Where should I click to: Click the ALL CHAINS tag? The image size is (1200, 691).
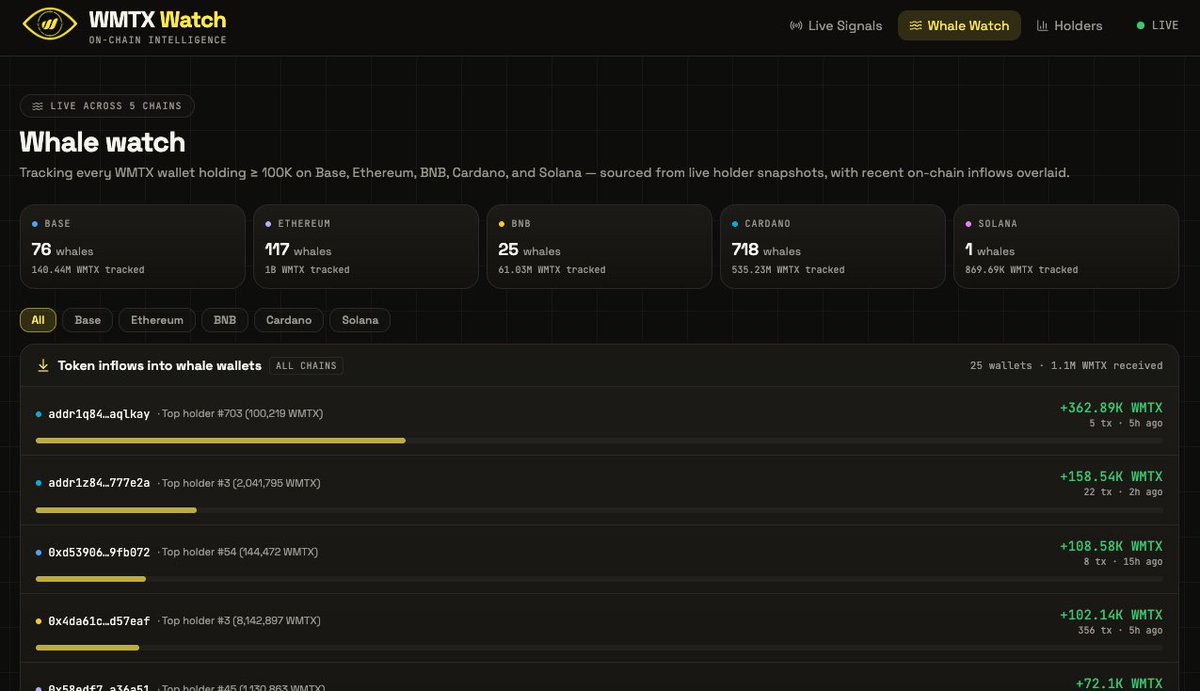pos(306,366)
